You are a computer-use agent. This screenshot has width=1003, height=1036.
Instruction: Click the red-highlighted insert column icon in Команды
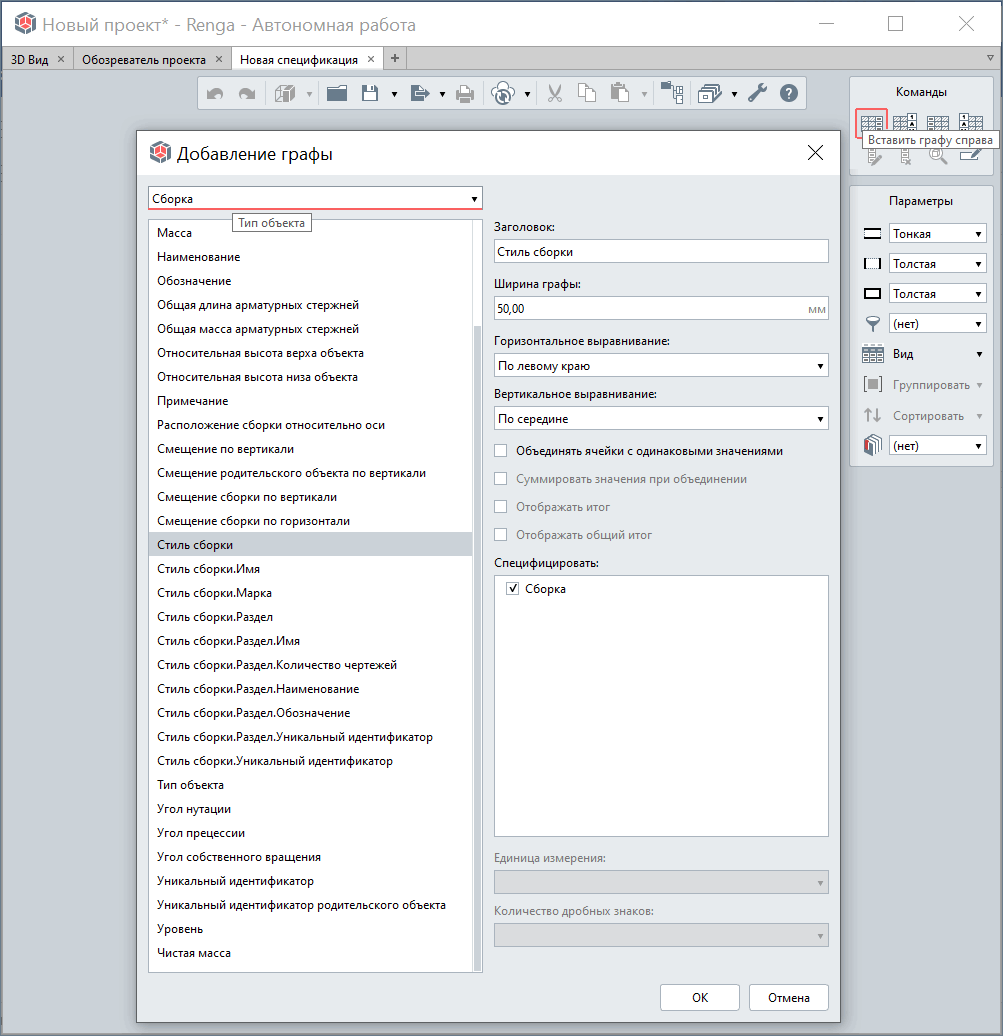point(872,123)
